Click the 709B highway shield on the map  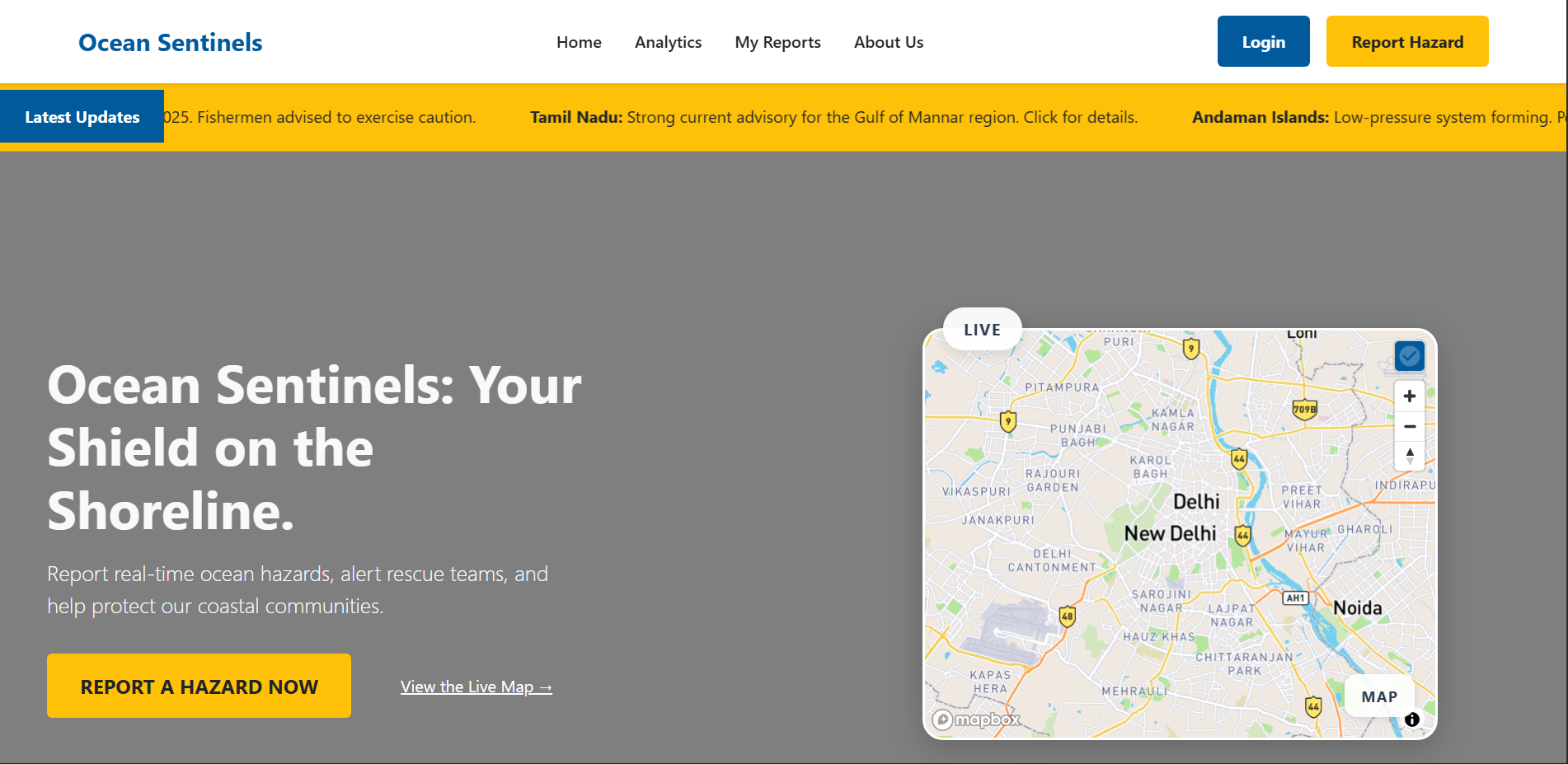point(1304,409)
